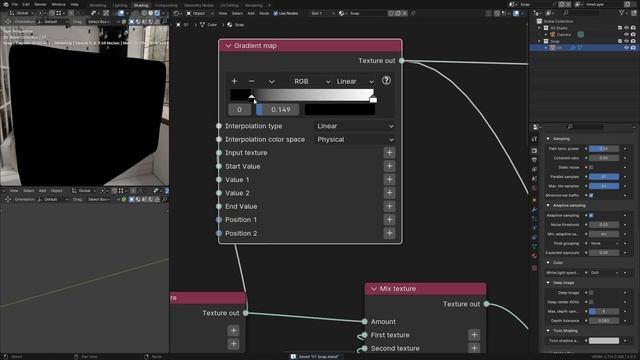Add node to Position 1 slot
This screenshot has width=640, height=360.
pyautogui.click(x=389, y=220)
